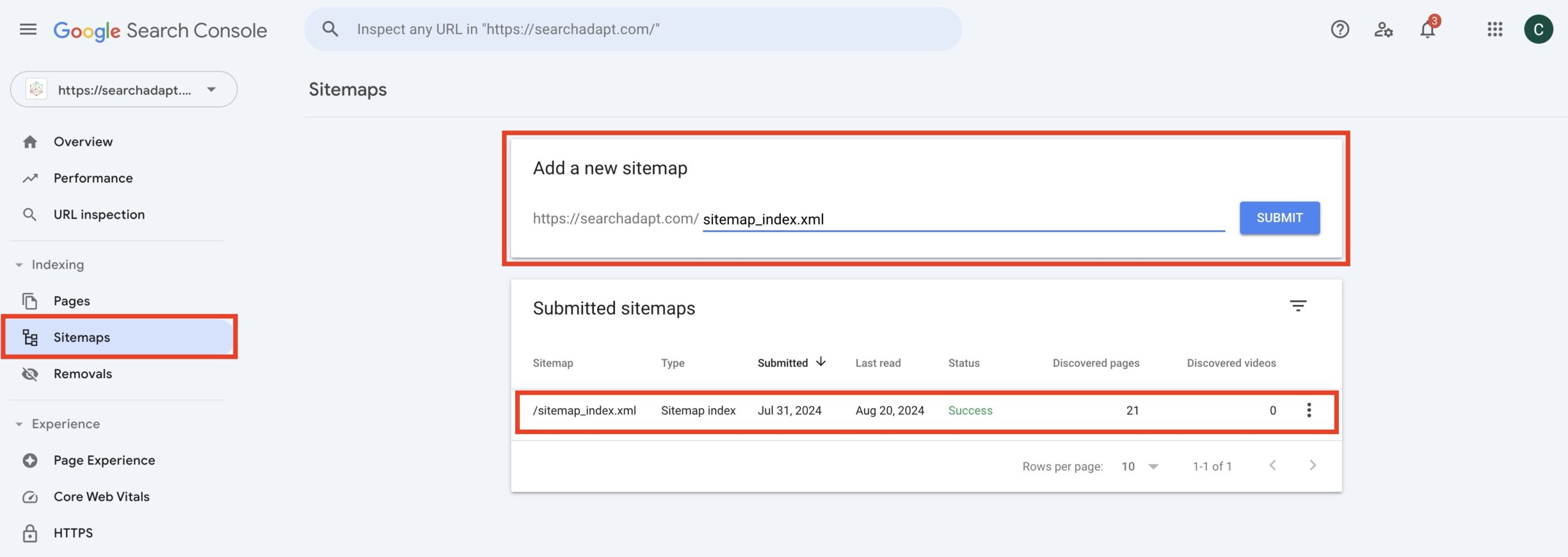Go to the next page of sitemaps
Viewport: 1568px width, 557px height.
(1313, 466)
